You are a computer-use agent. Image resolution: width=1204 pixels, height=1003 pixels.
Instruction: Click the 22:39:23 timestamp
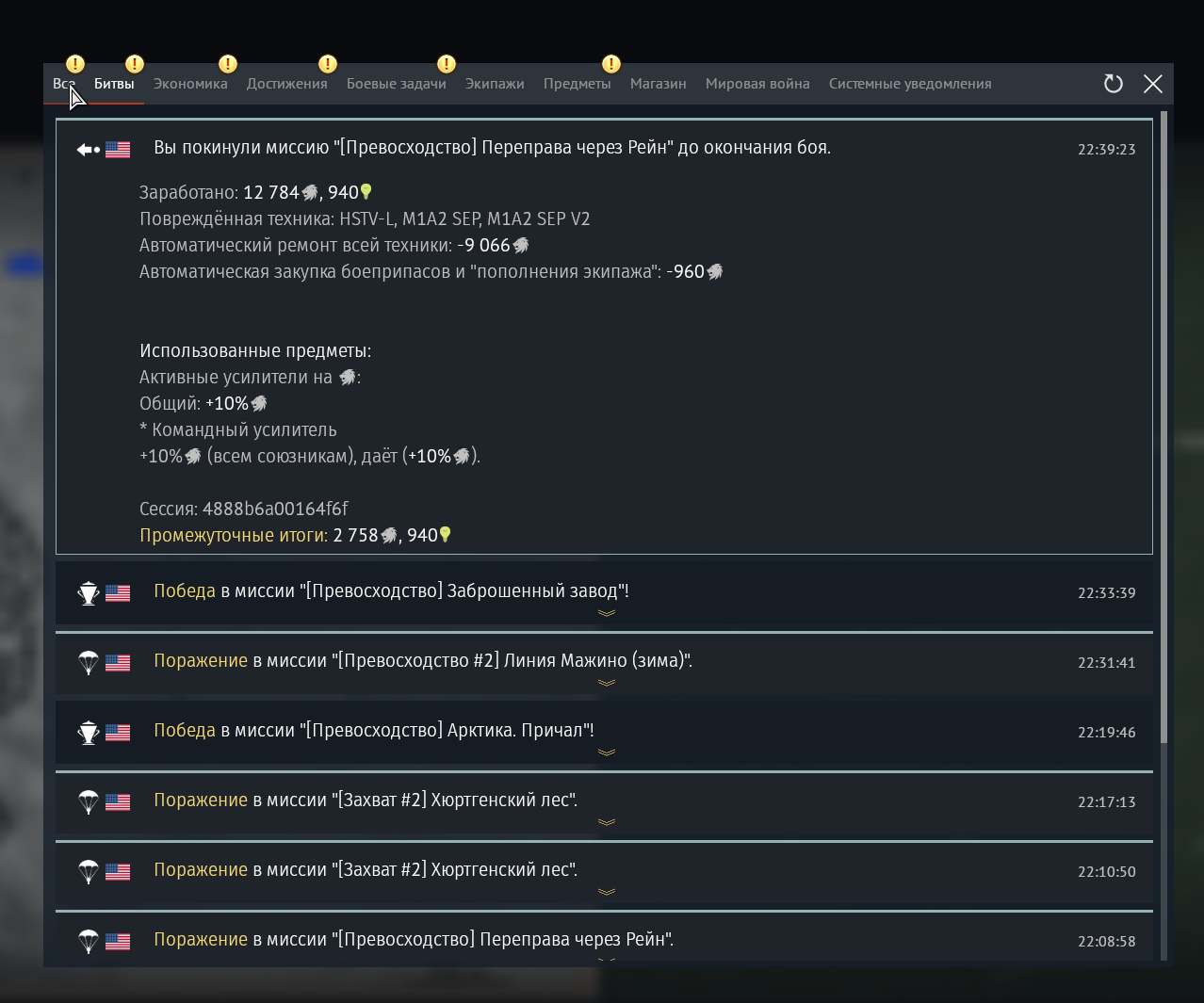tap(1107, 149)
